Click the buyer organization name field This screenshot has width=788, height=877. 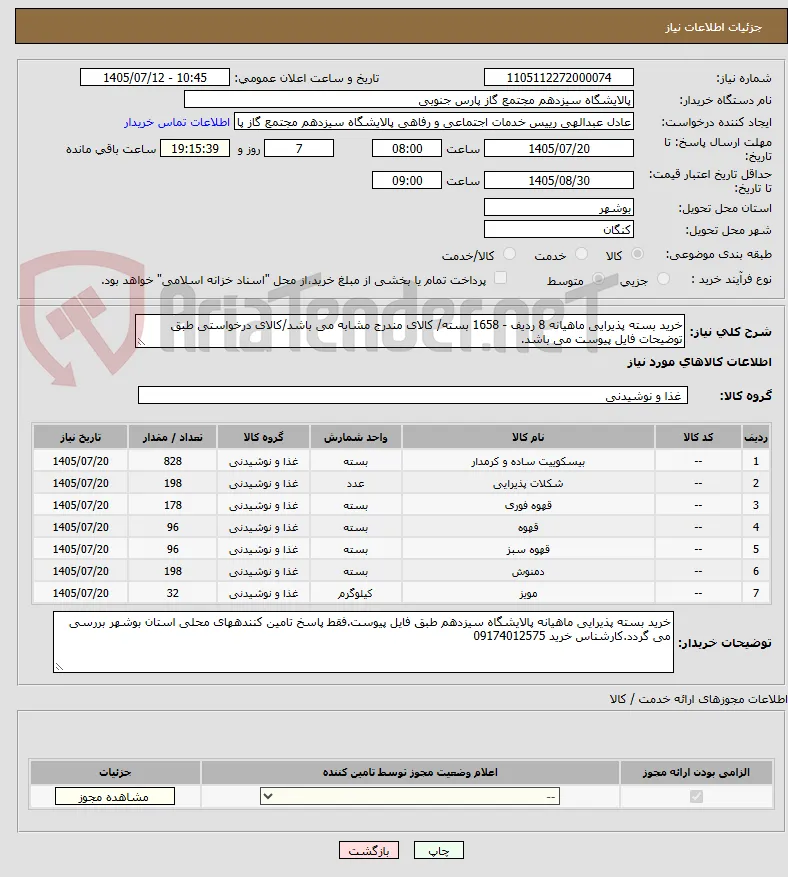409,100
